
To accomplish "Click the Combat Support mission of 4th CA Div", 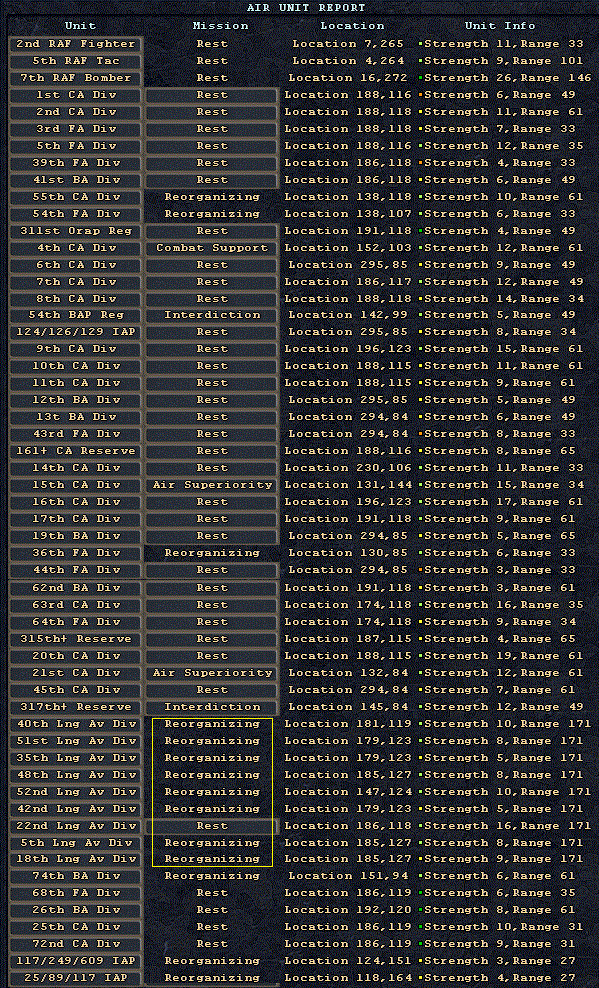I will tap(212, 248).
